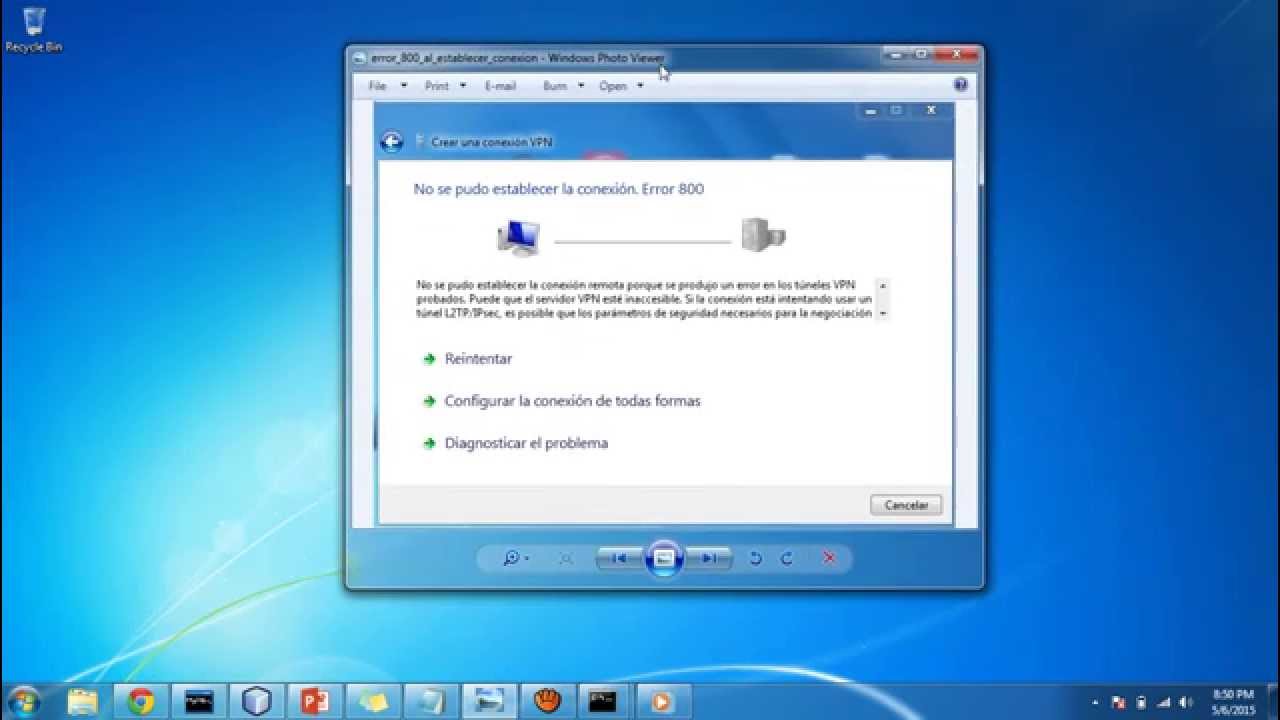Open the Print dropdown menu
This screenshot has width=1280, height=720.
click(x=445, y=86)
